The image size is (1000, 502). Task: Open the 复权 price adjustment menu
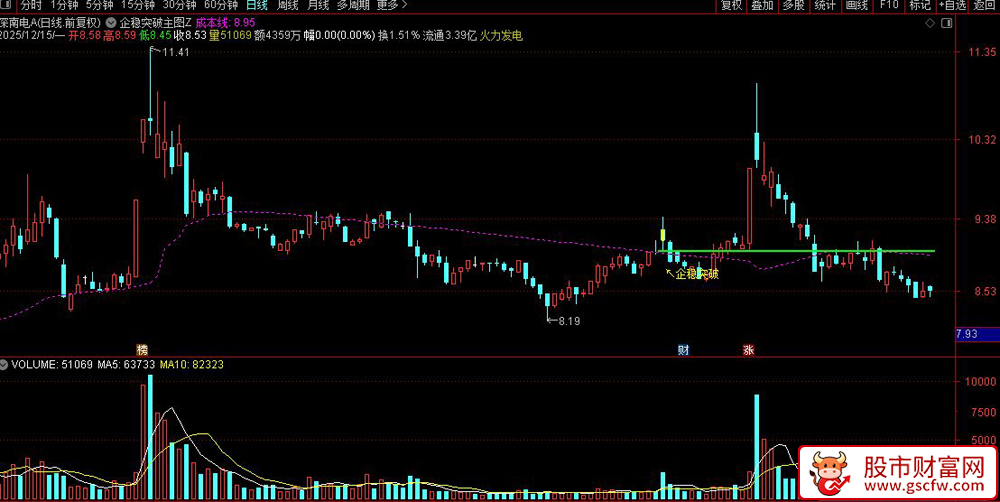tap(731, 5)
